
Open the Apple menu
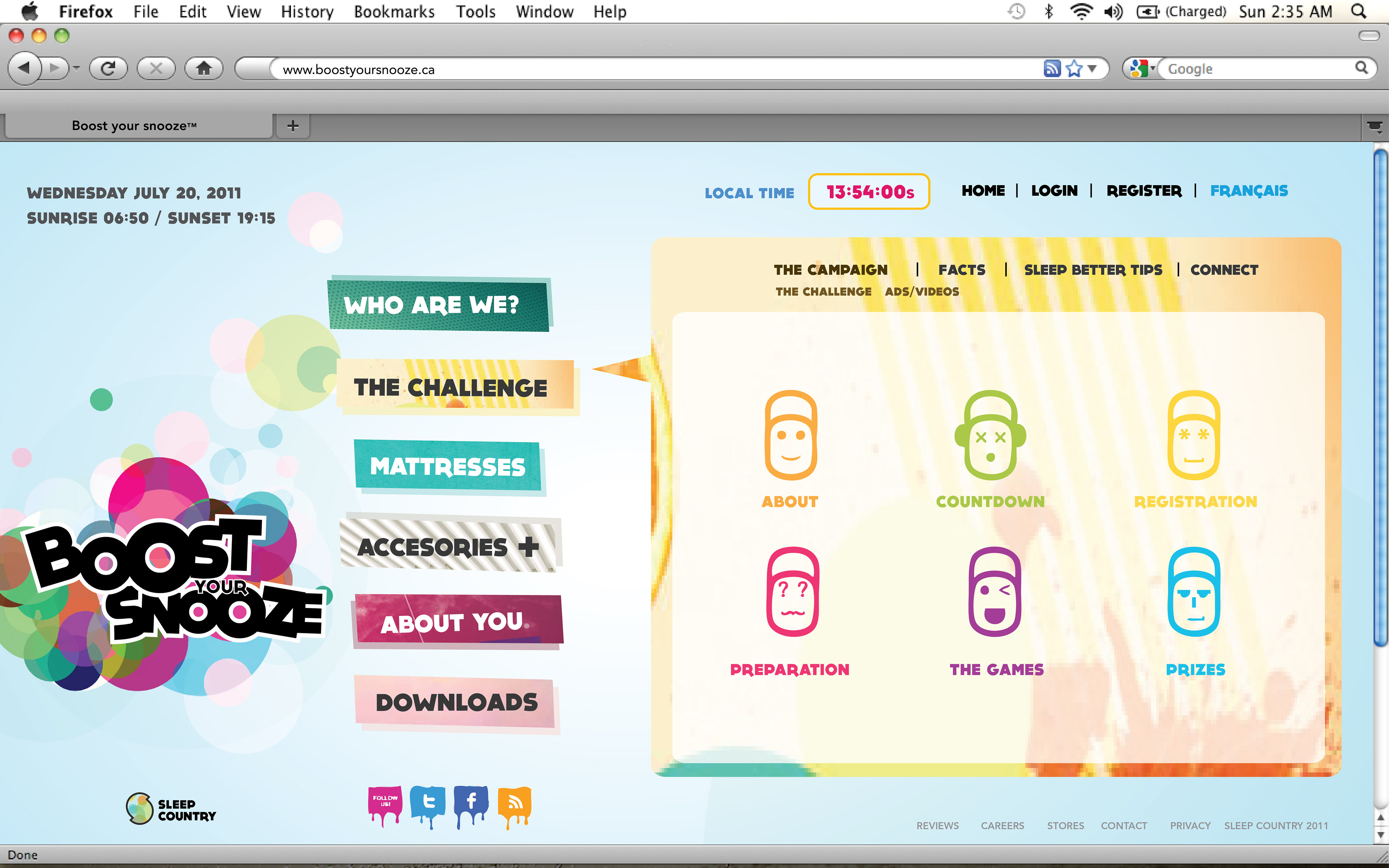click(x=30, y=12)
